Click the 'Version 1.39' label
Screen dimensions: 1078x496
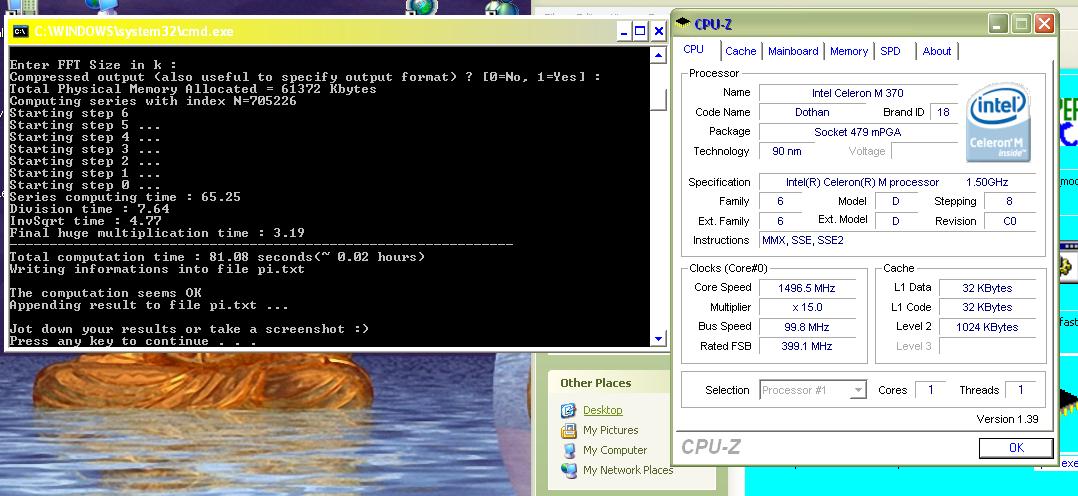[1007, 419]
